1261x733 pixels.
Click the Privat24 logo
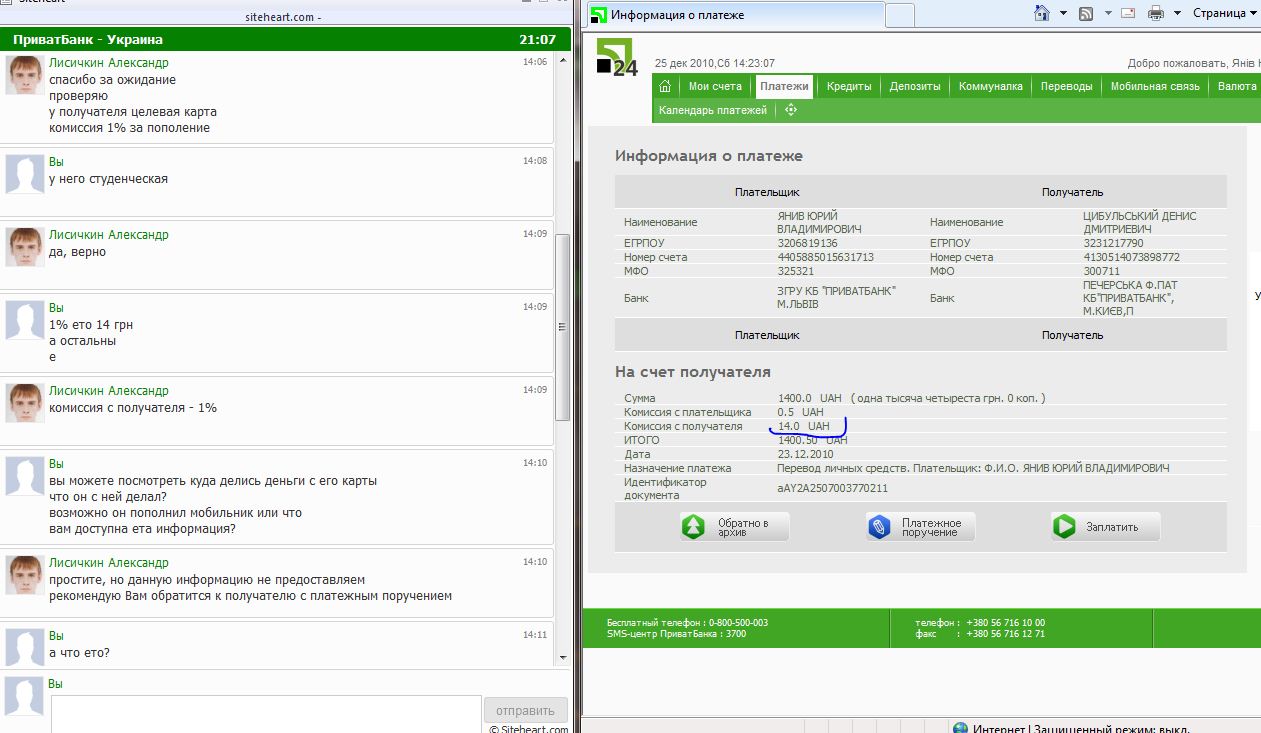(x=616, y=58)
